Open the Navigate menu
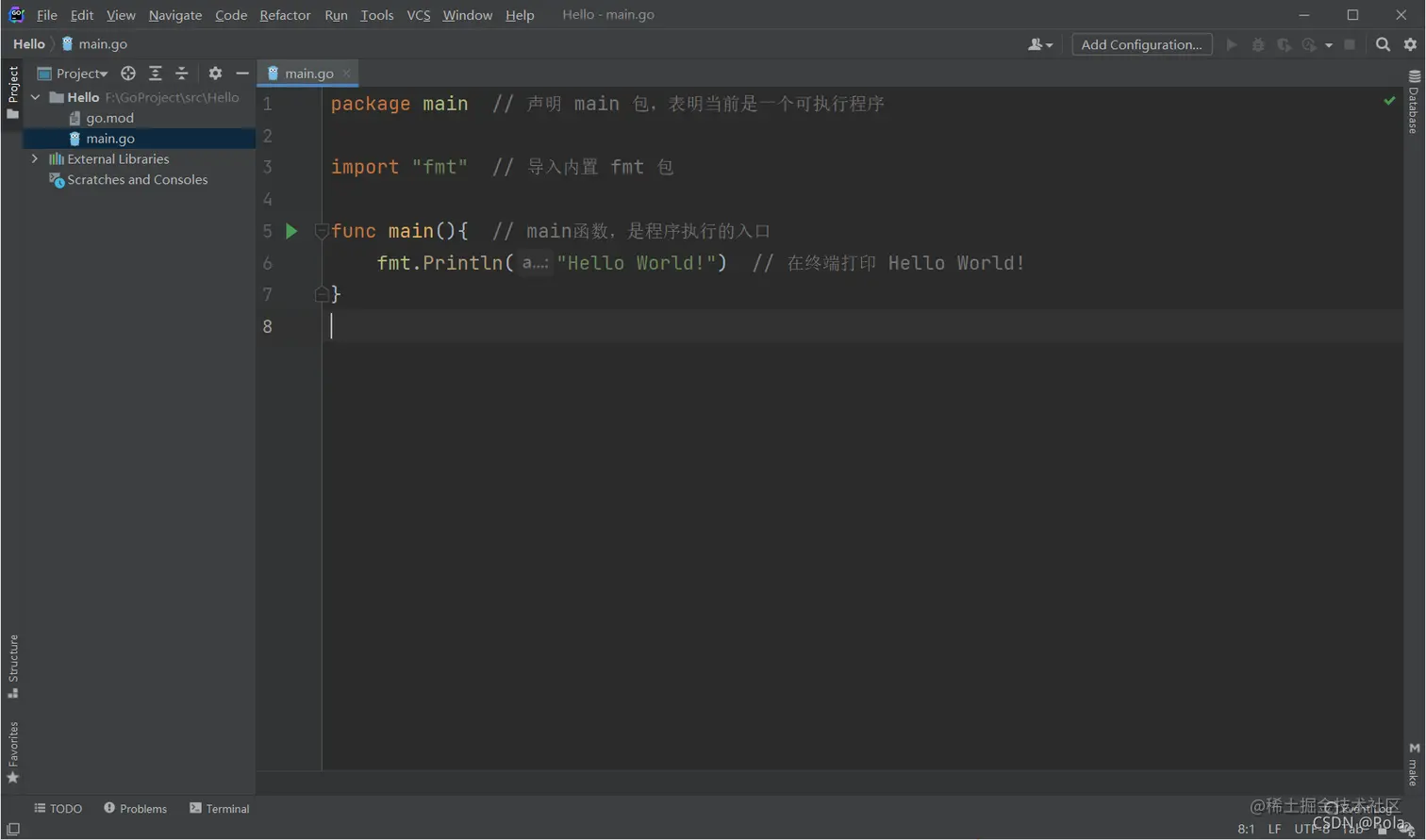The width and height of the screenshot is (1426, 840). [175, 15]
